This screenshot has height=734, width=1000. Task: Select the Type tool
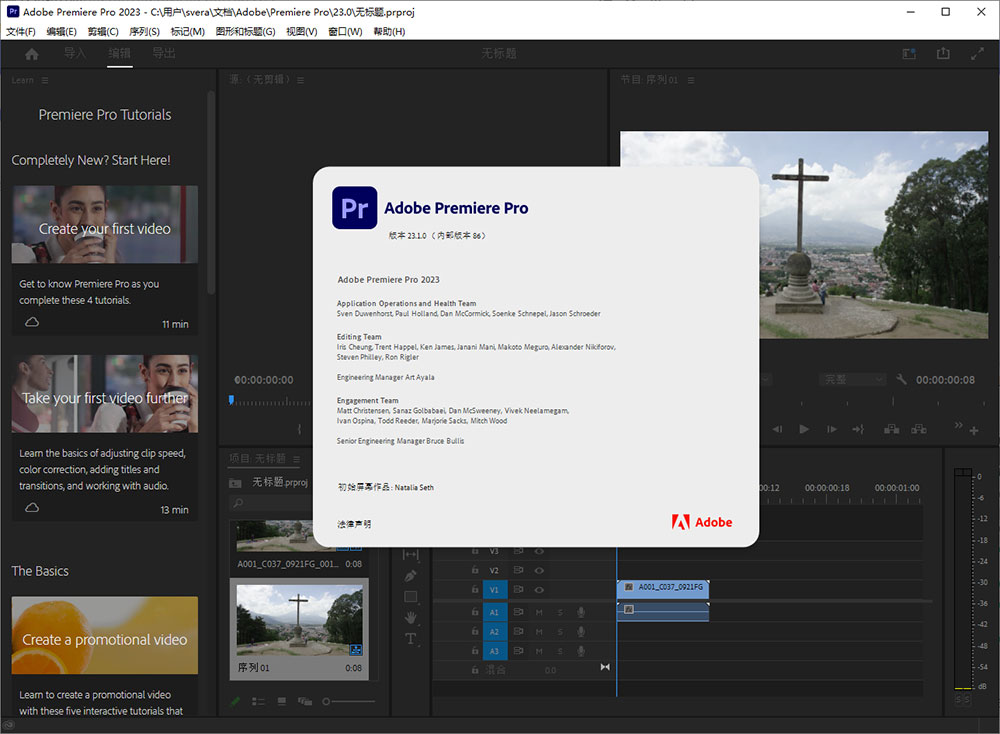410,639
